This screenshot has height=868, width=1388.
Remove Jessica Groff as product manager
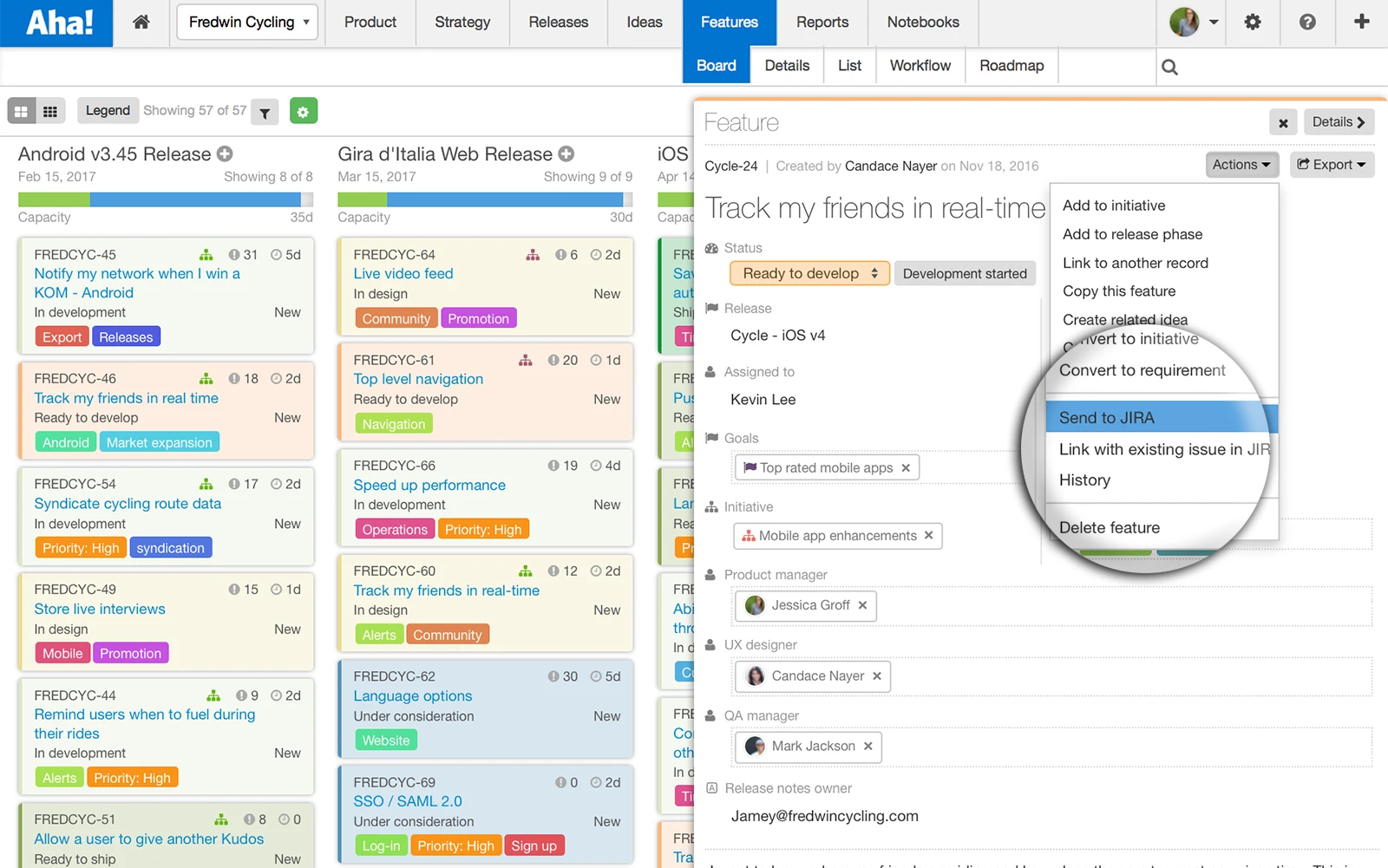862,605
